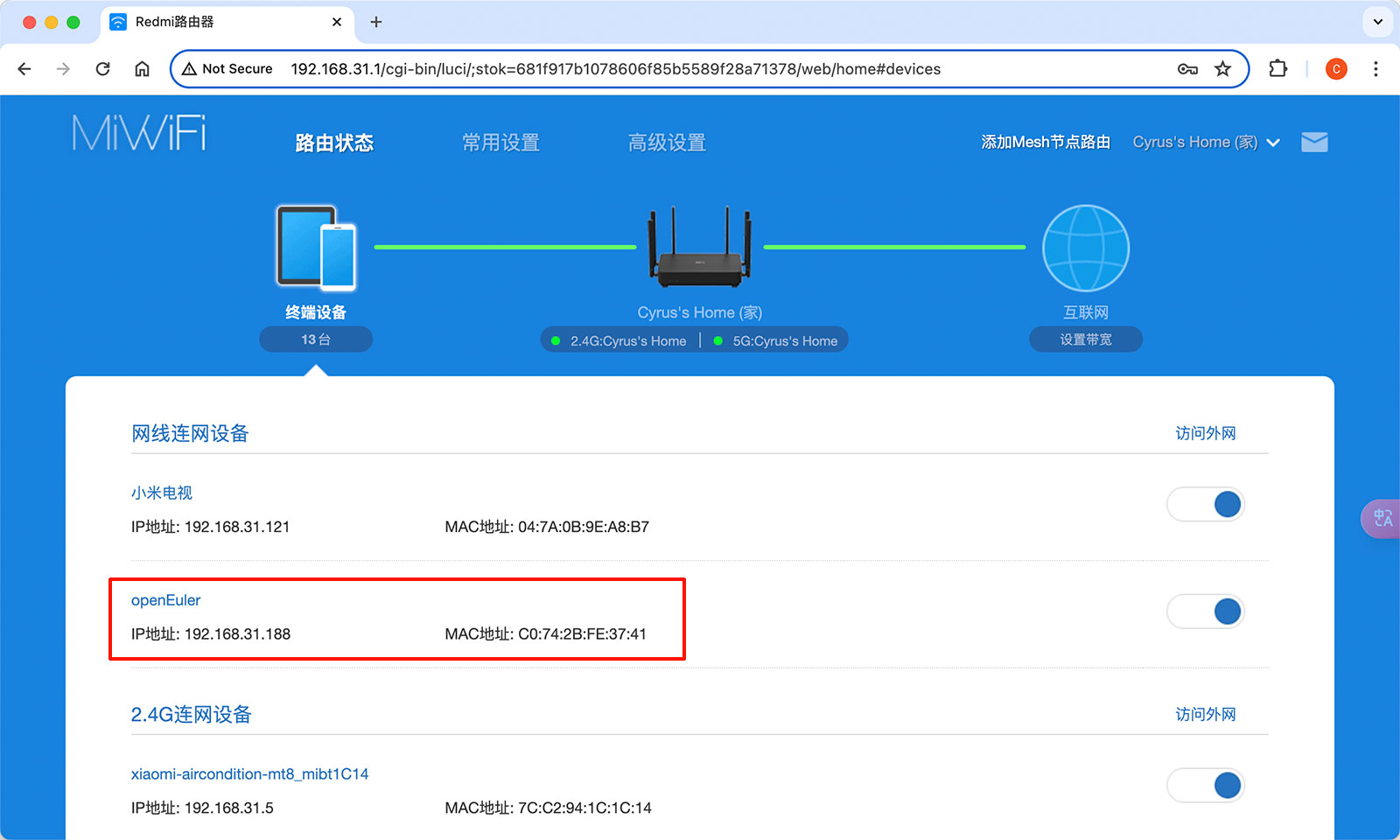This screenshot has height=840, width=1400.
Task: Open the Chrome three-dot menu
Action: 1375,69
